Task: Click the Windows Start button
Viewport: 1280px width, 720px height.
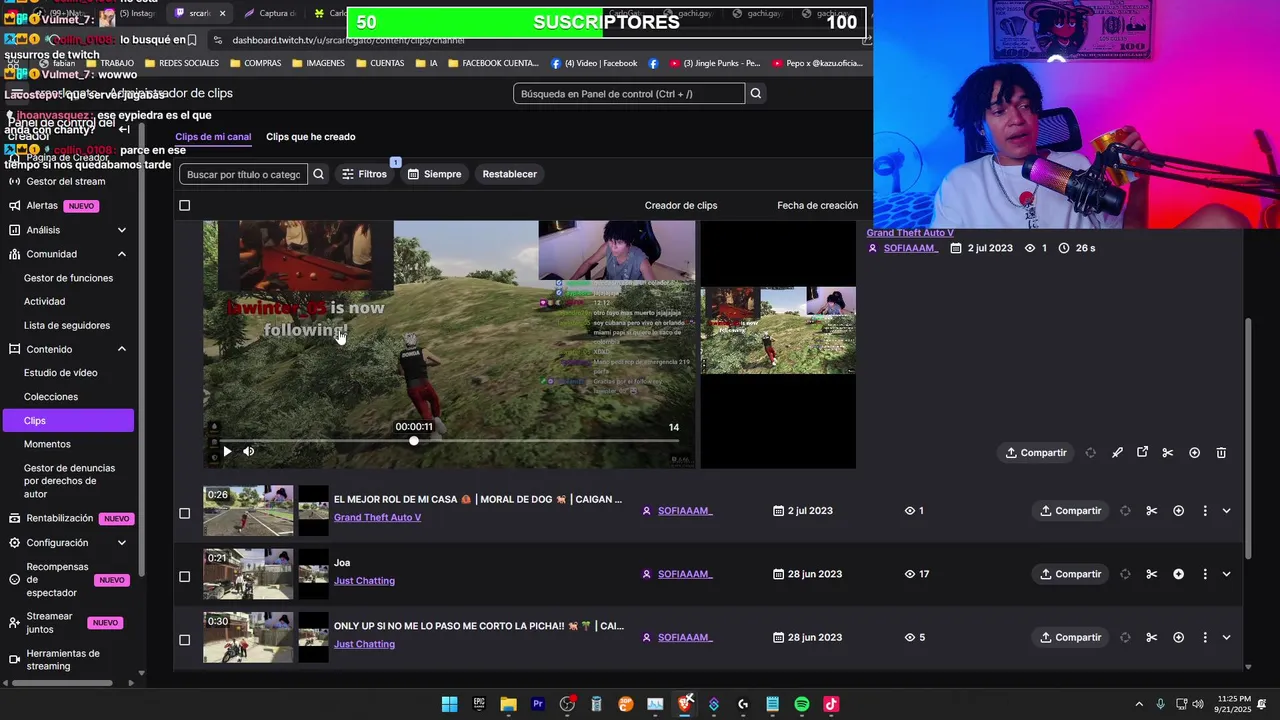Action: tap(450, 704)
